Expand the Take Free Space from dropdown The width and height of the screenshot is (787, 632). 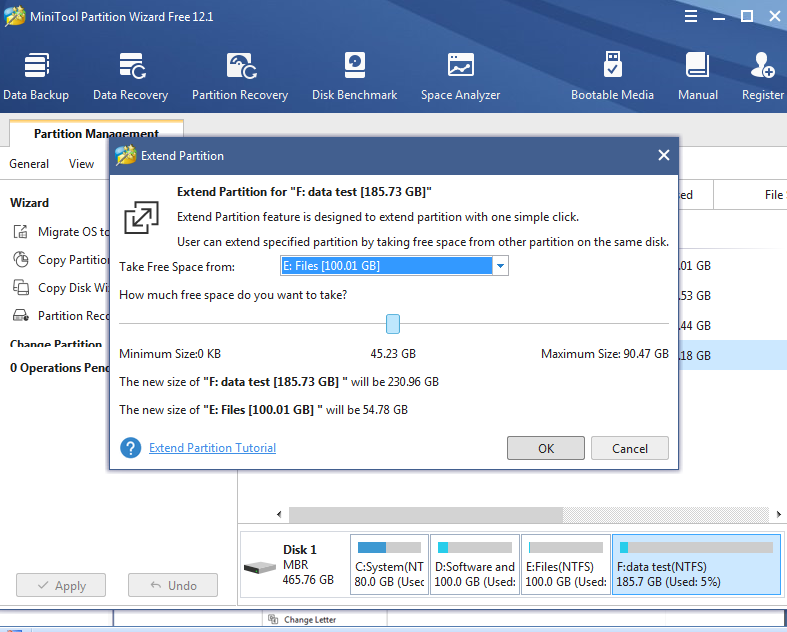[x=500, y=266]
